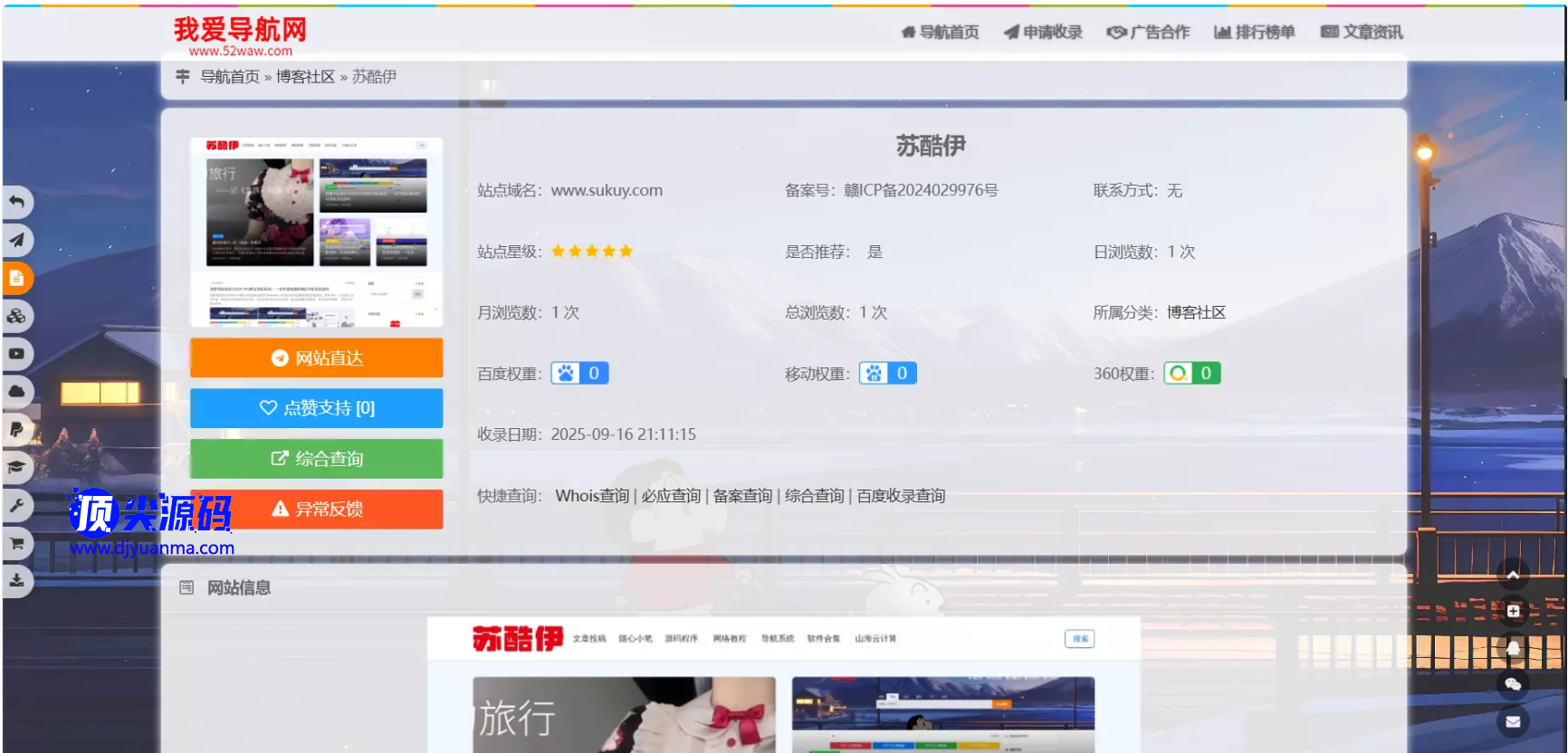Screen dimensions: 1568x753
Task: Click the cloud sidebar icon
Action: [16, 392]
